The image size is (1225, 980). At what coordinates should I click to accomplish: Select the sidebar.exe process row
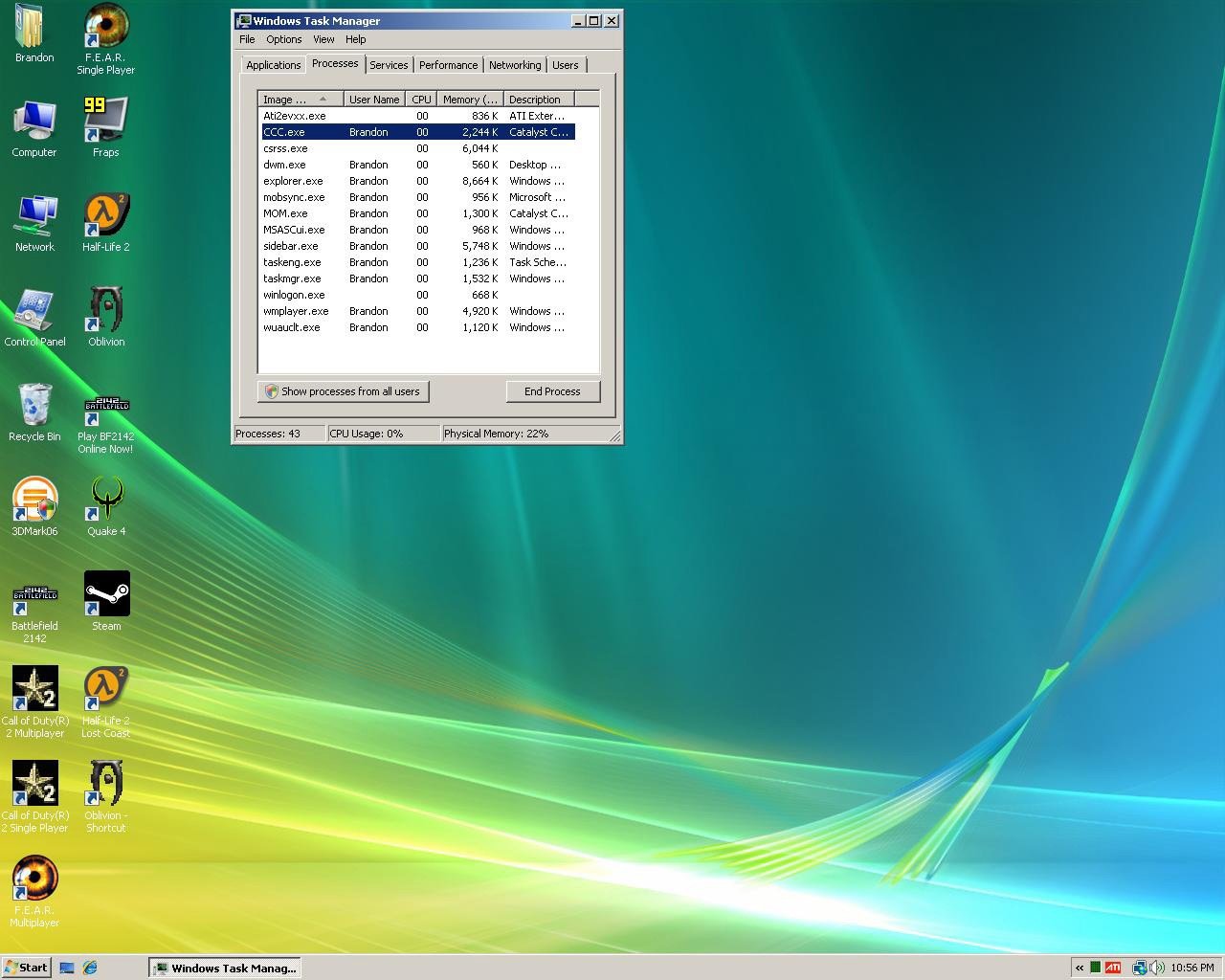pos(418,246)
